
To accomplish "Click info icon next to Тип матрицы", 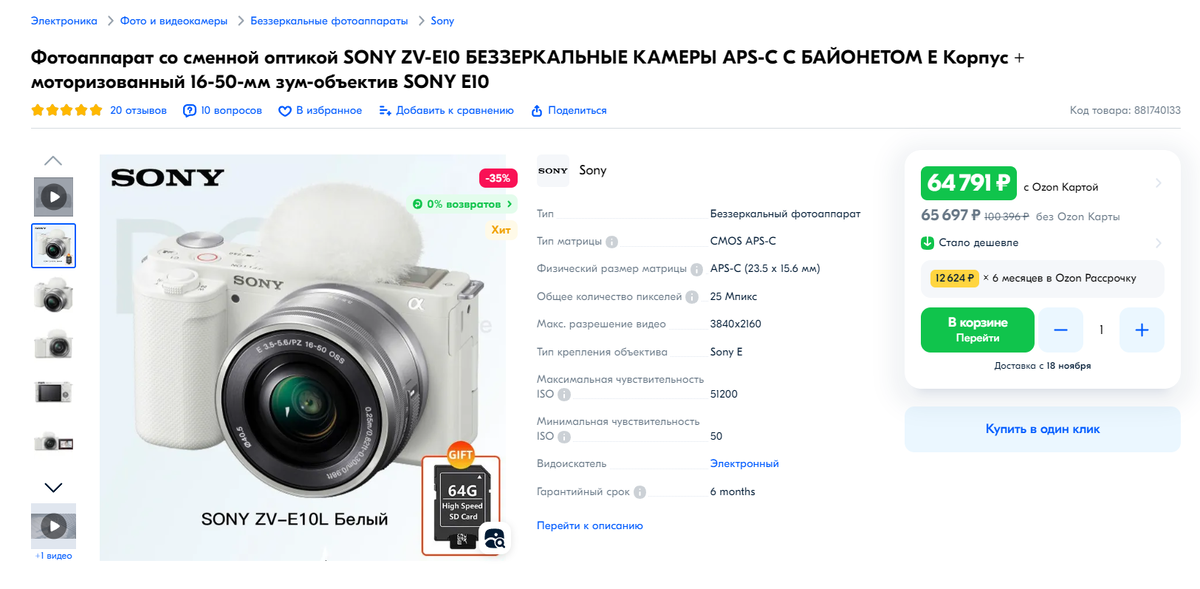I will 612,242.
